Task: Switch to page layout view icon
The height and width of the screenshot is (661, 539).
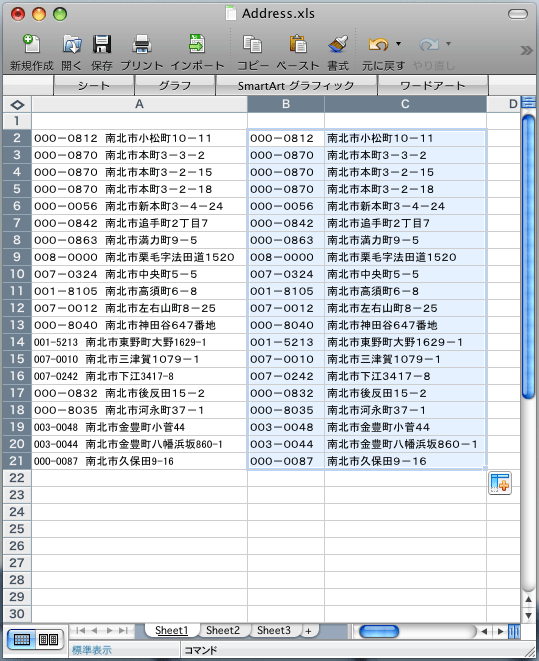Action: point(48,640)
